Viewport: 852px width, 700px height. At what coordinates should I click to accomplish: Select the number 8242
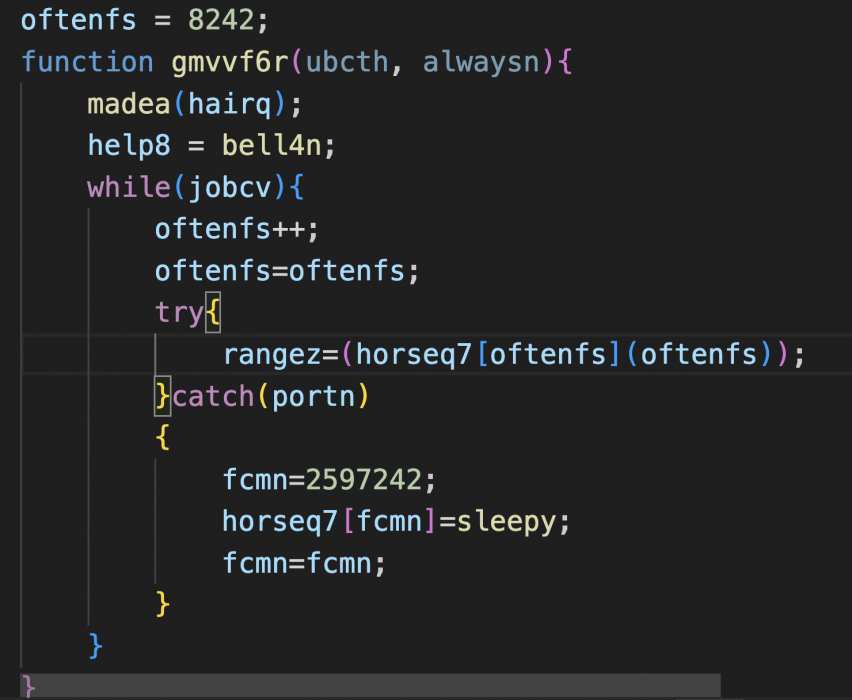point(220,19)
